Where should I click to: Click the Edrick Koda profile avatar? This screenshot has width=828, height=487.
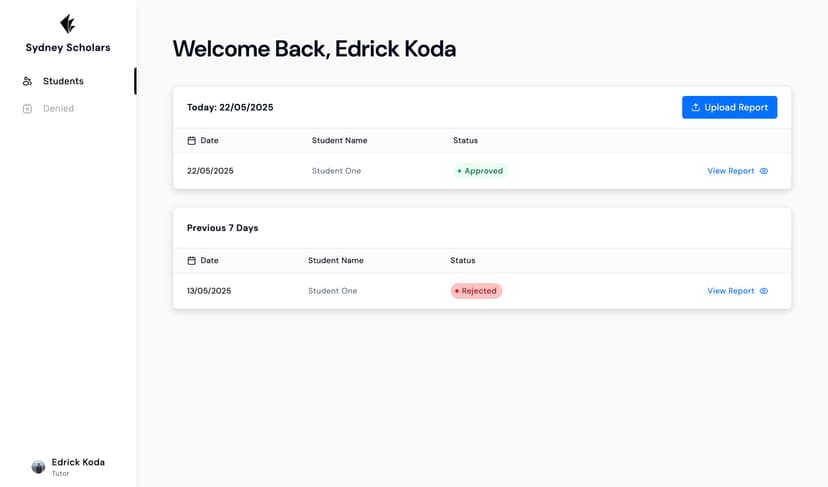click(38, 466)
